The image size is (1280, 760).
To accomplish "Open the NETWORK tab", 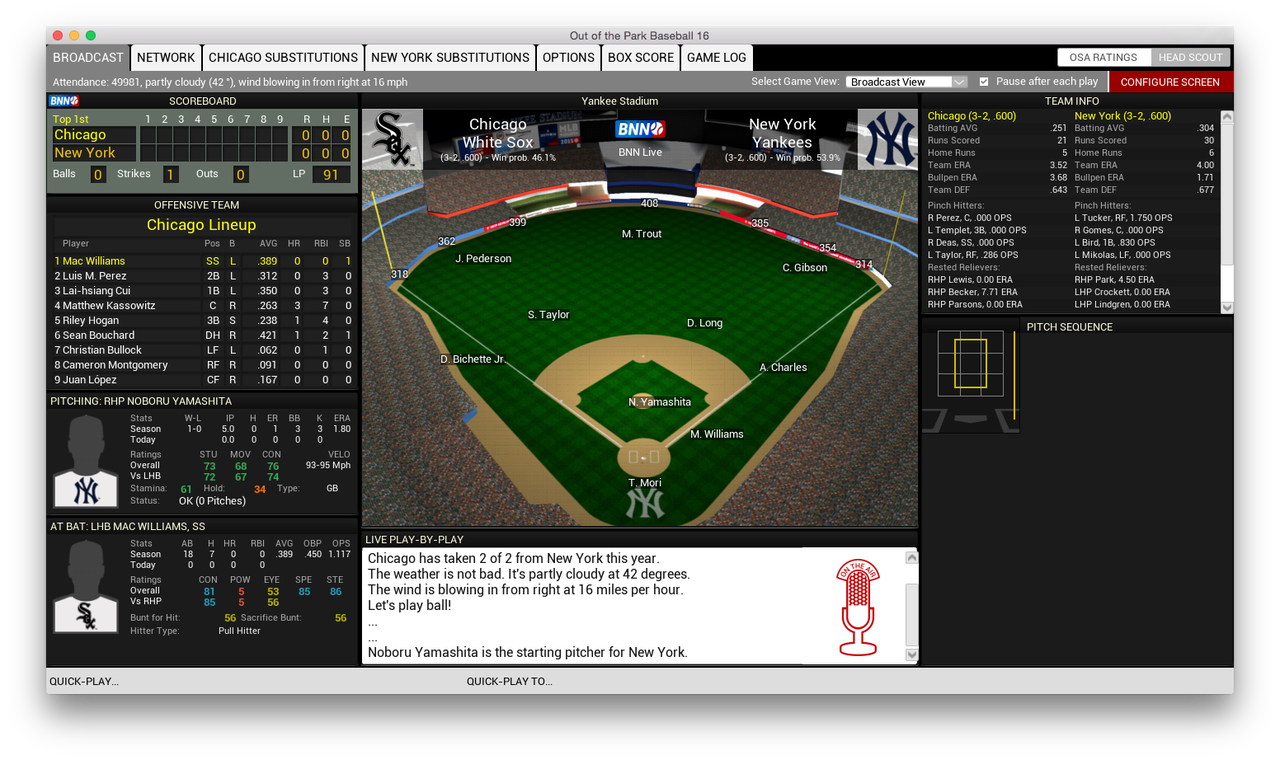I will 166,58.
